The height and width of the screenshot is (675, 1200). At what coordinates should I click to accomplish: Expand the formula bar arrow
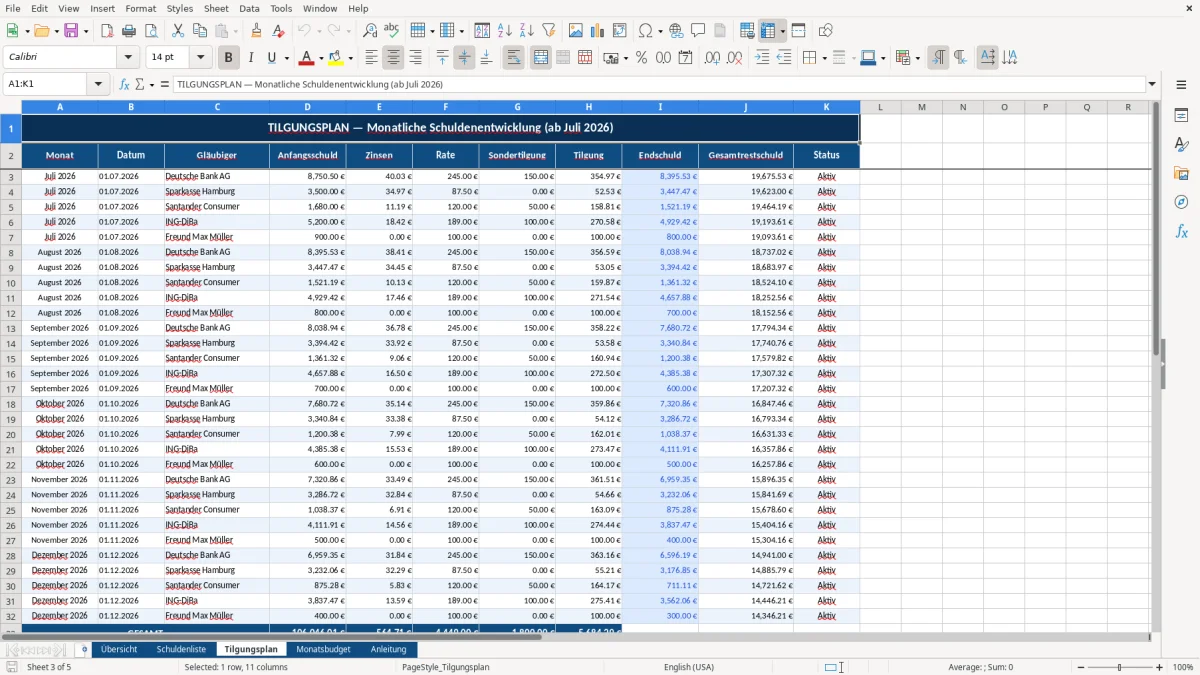(1152, 84)
